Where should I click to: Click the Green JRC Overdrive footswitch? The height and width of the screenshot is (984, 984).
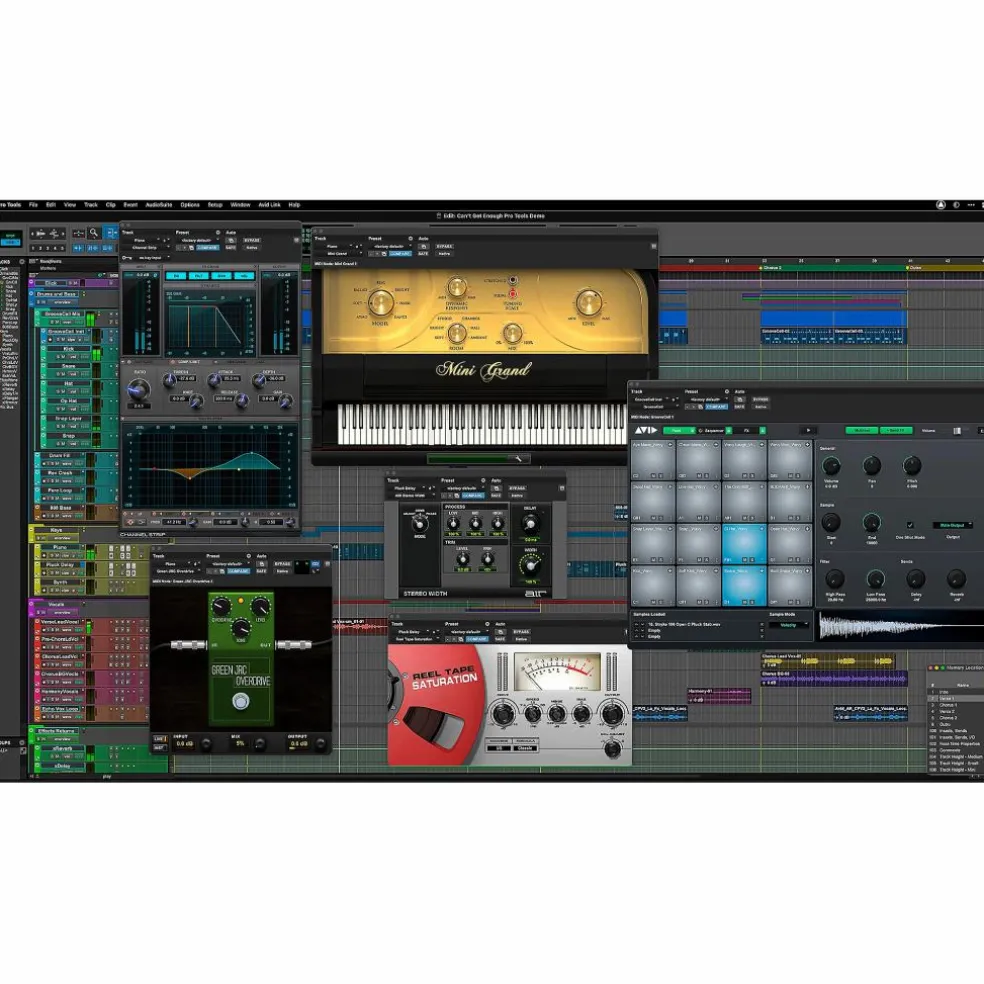tap(240, 701)
